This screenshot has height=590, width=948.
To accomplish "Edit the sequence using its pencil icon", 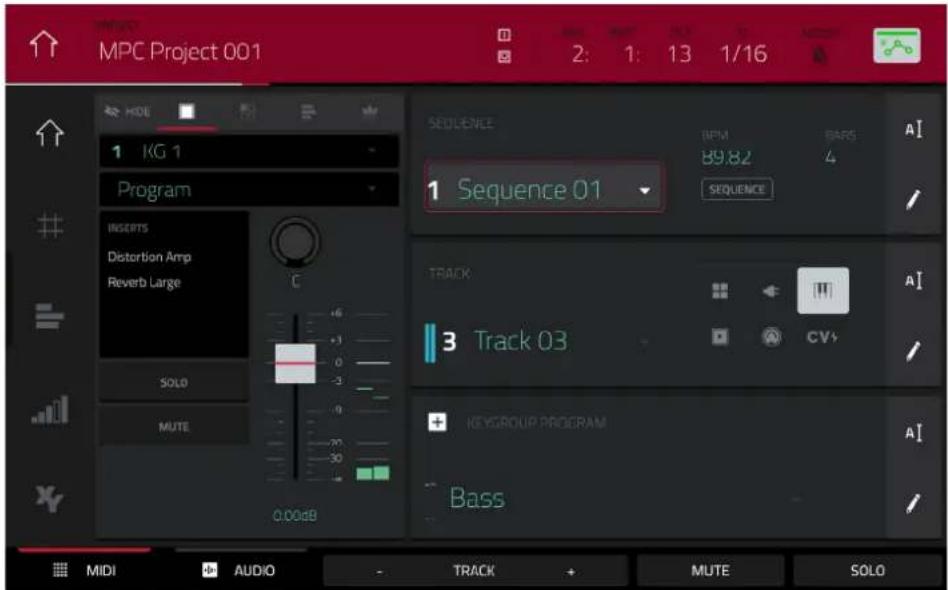I will click(x=914, y=199).
